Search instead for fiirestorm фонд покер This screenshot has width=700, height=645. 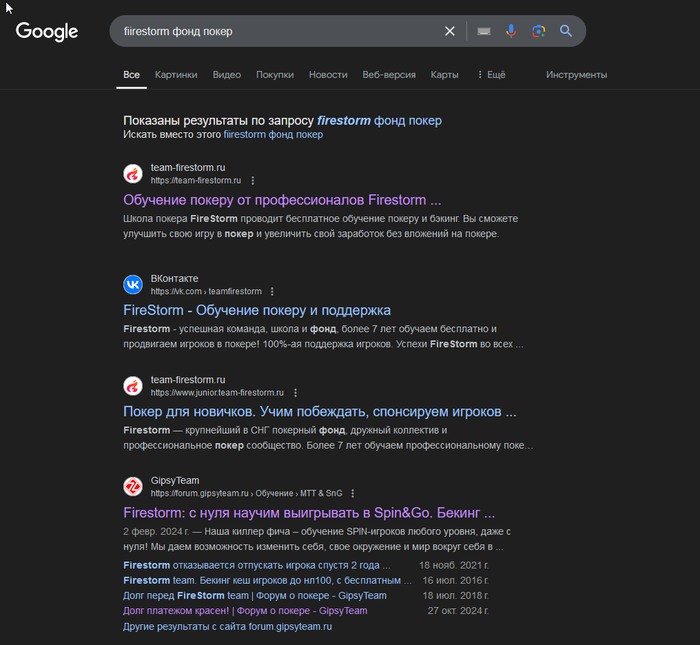273,134
